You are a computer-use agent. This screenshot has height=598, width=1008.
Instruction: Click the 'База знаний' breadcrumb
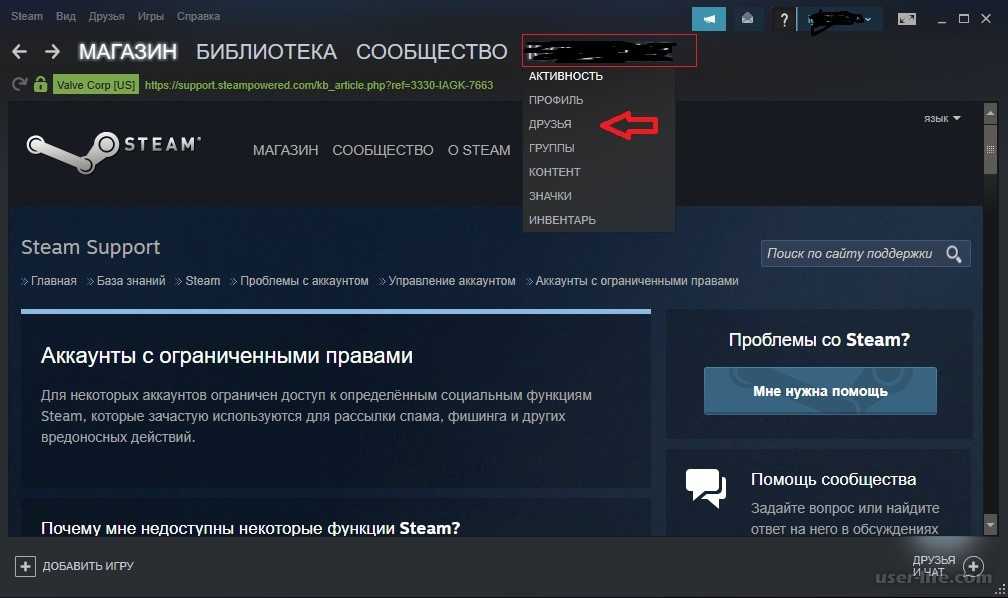(130, 281)
